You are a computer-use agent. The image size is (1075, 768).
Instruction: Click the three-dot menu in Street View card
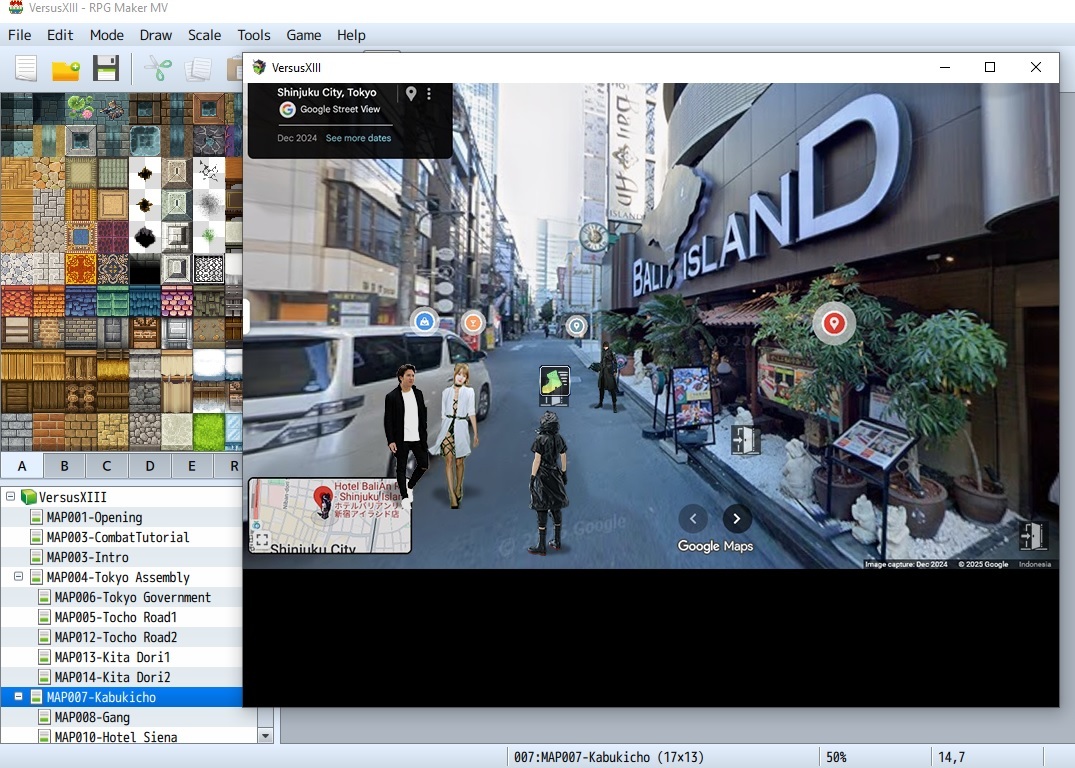click(x=429, y=93)
